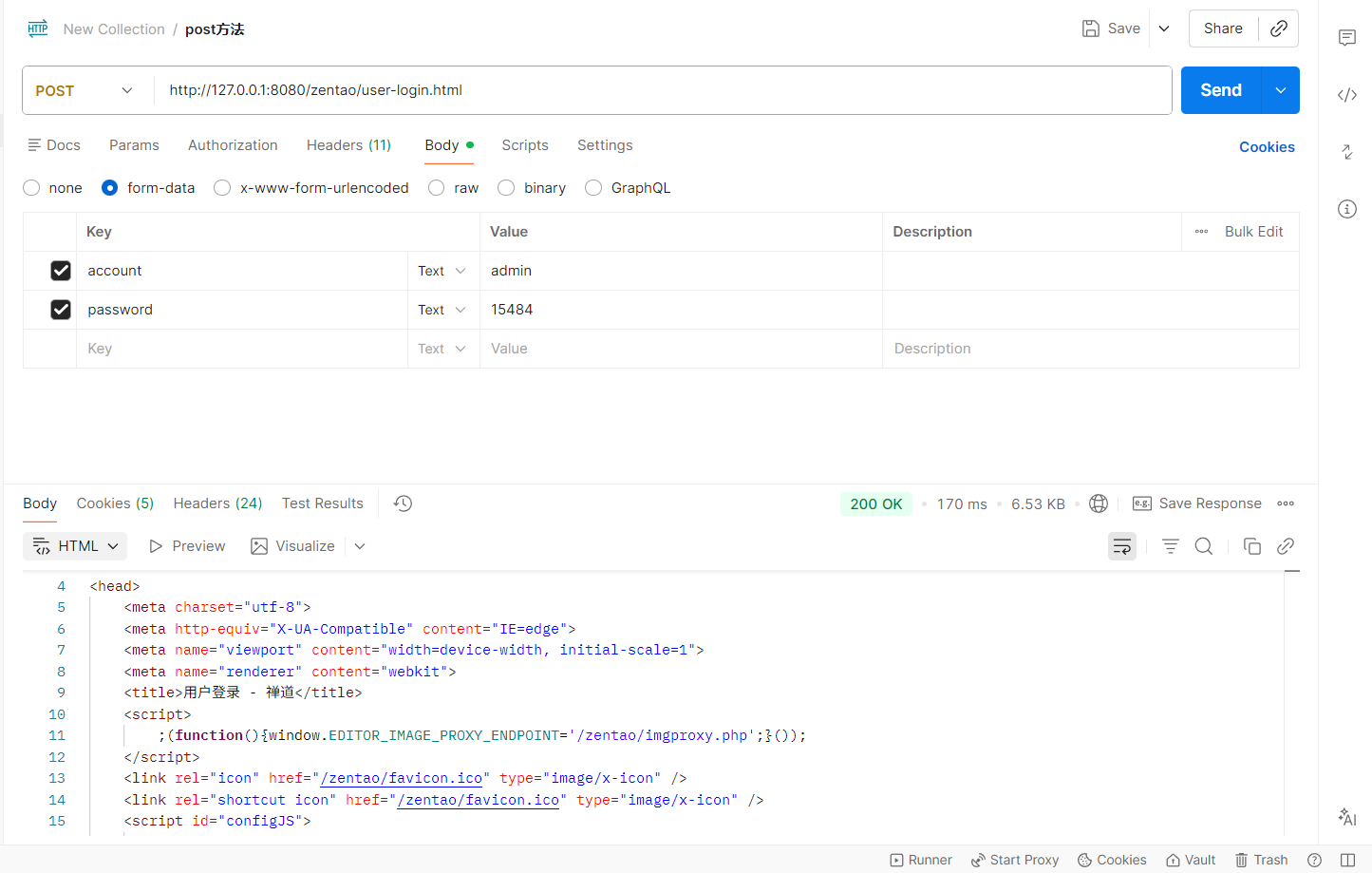Screen dimensions: 1372x873
Task: Click the Save floppy disk icon
Action: click(1091, 28)
